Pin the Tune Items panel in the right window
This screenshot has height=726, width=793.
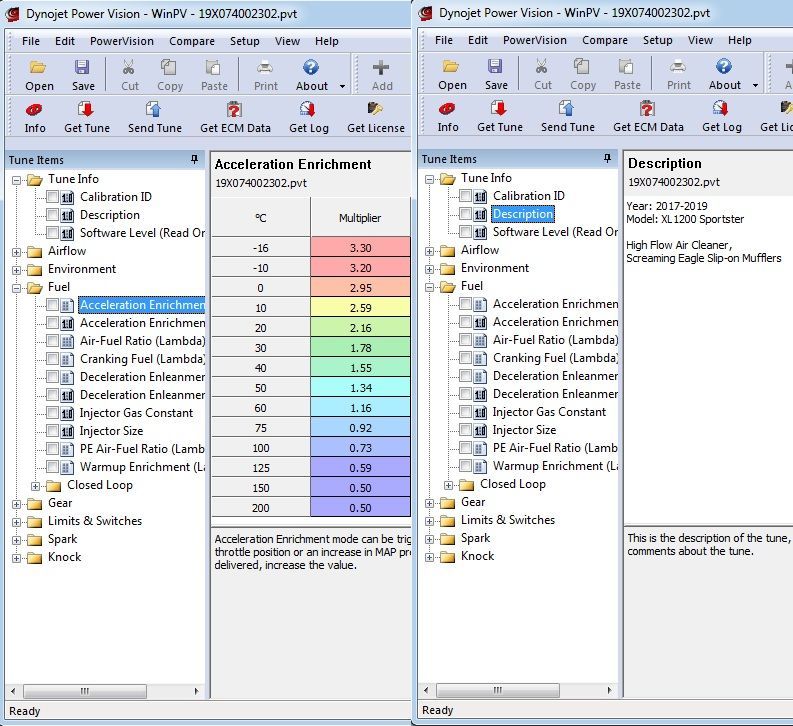[x=607, y=159]
